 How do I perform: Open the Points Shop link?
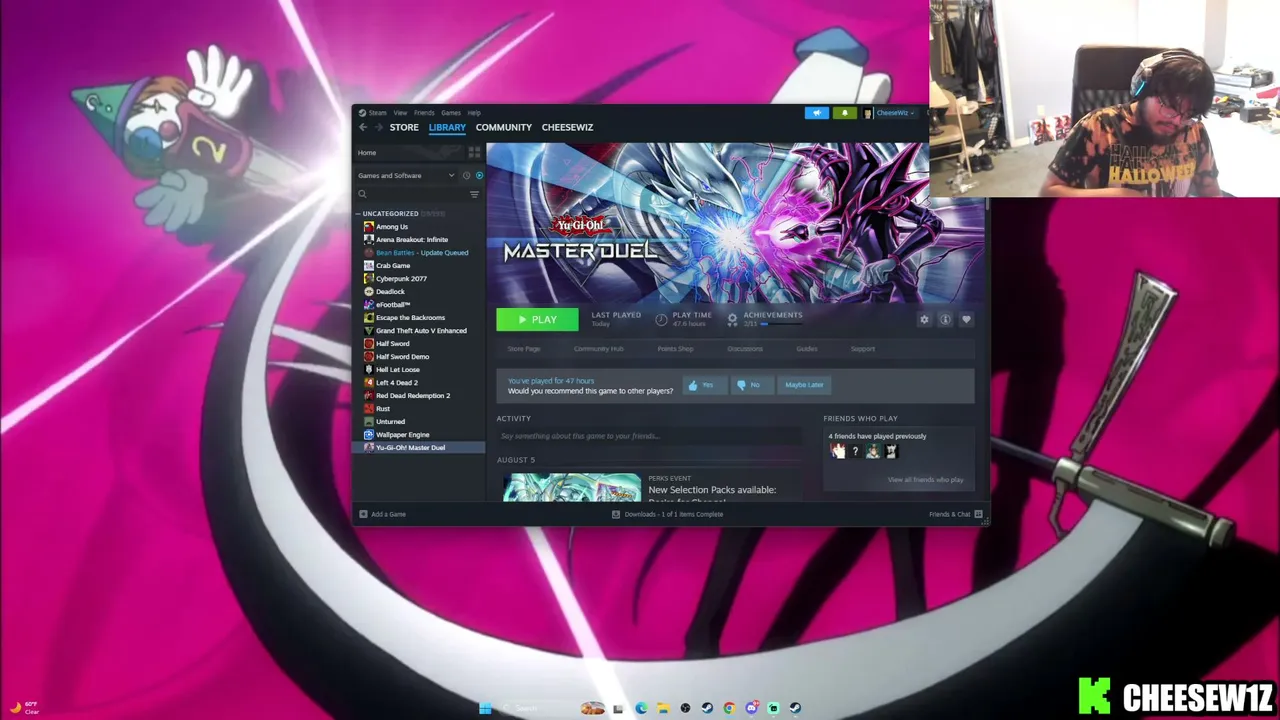pyautogui.click(x=675, y=349)
